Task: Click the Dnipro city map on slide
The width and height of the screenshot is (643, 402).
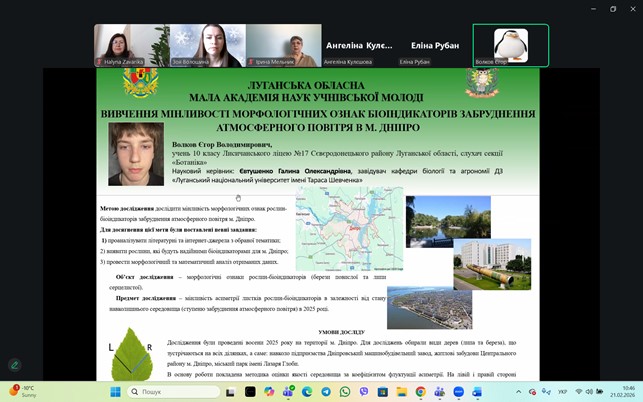Action: 349,228
